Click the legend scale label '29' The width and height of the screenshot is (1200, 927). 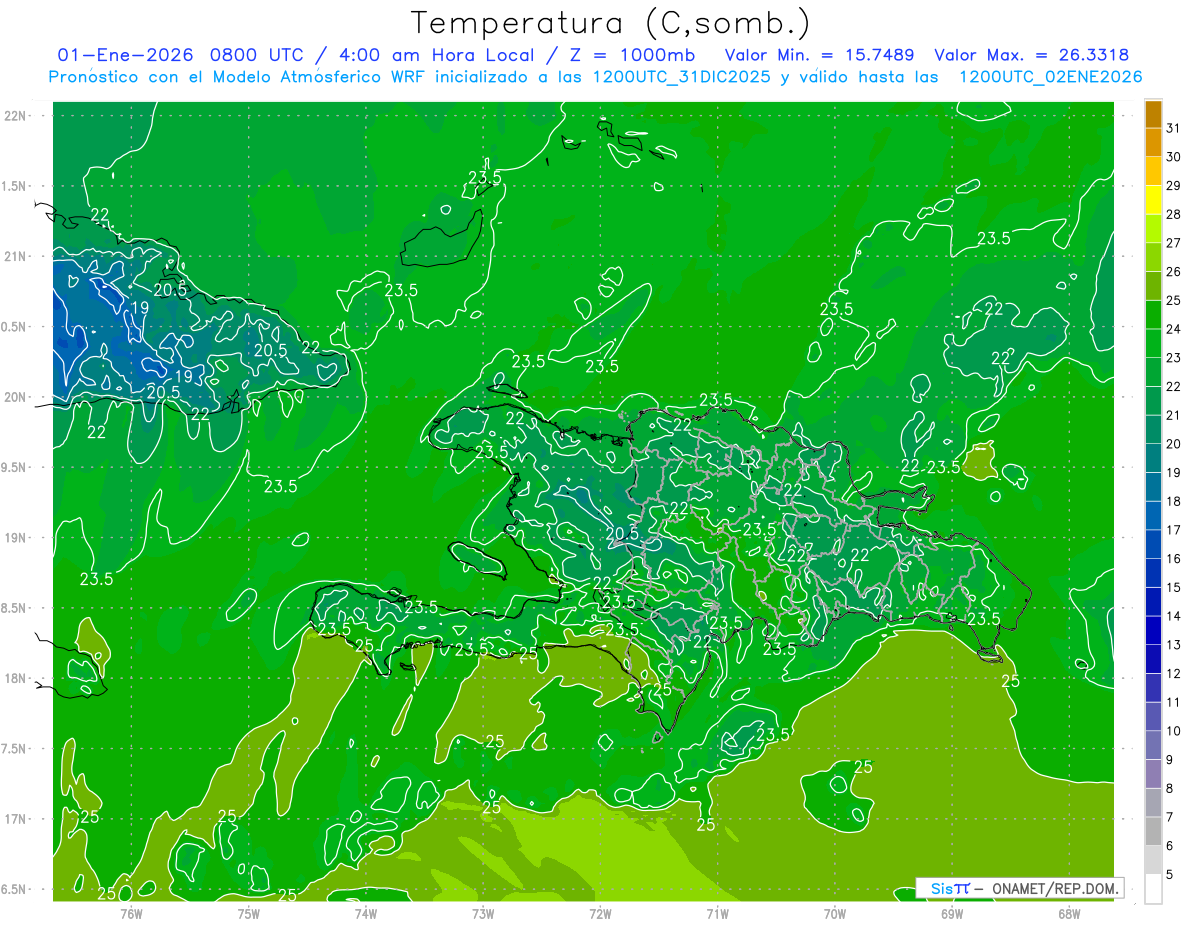(1173, 186)
